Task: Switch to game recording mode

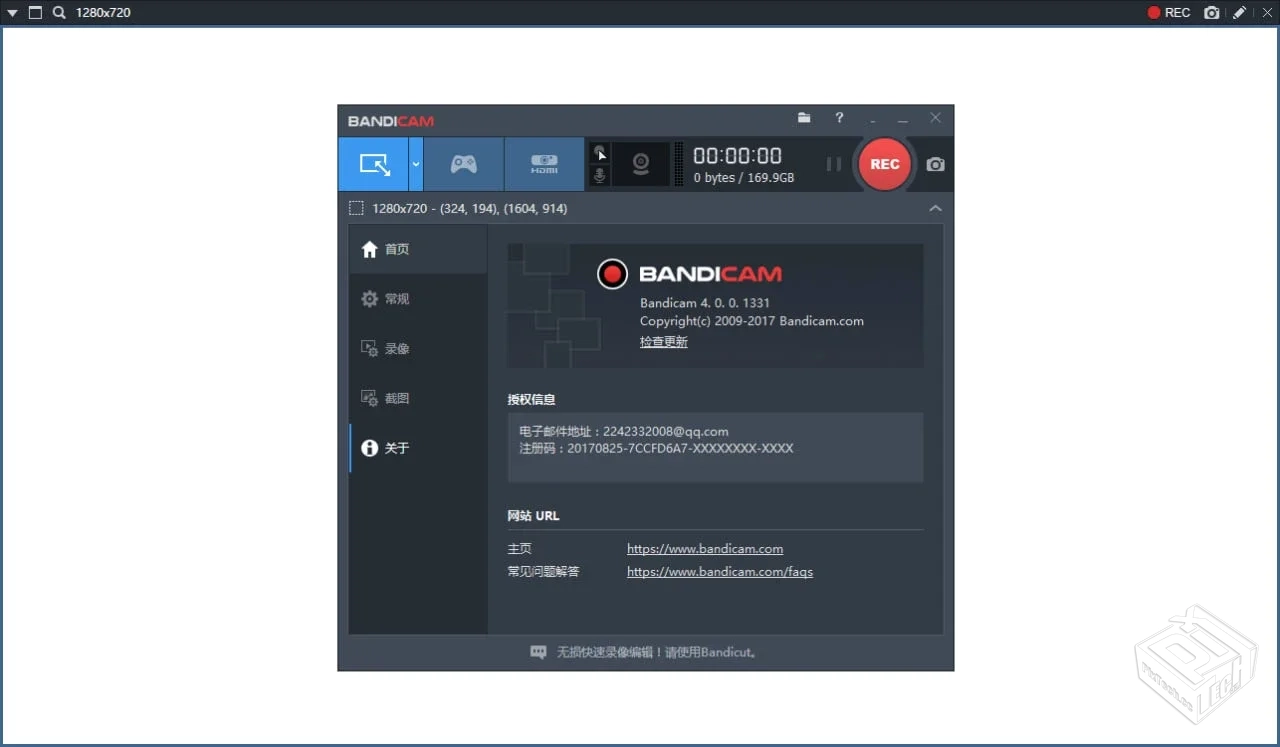Action: tap(463, 164)
